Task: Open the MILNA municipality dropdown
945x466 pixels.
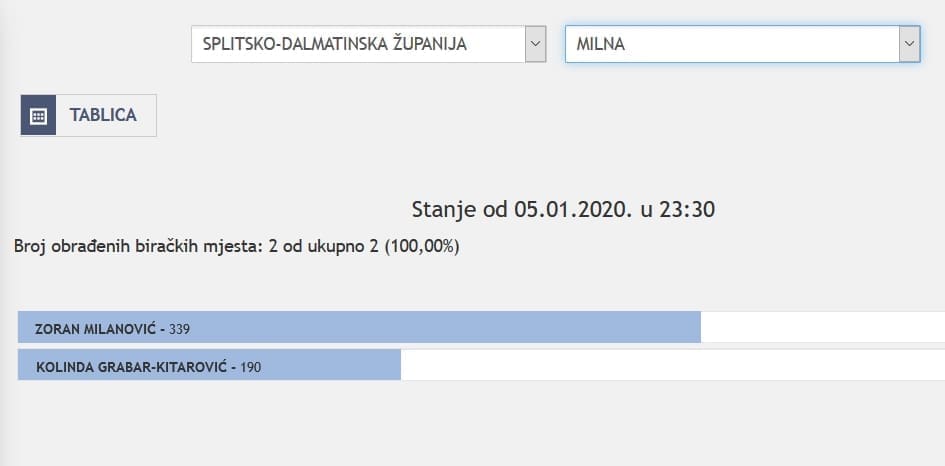Action: (x=731, y=44)
